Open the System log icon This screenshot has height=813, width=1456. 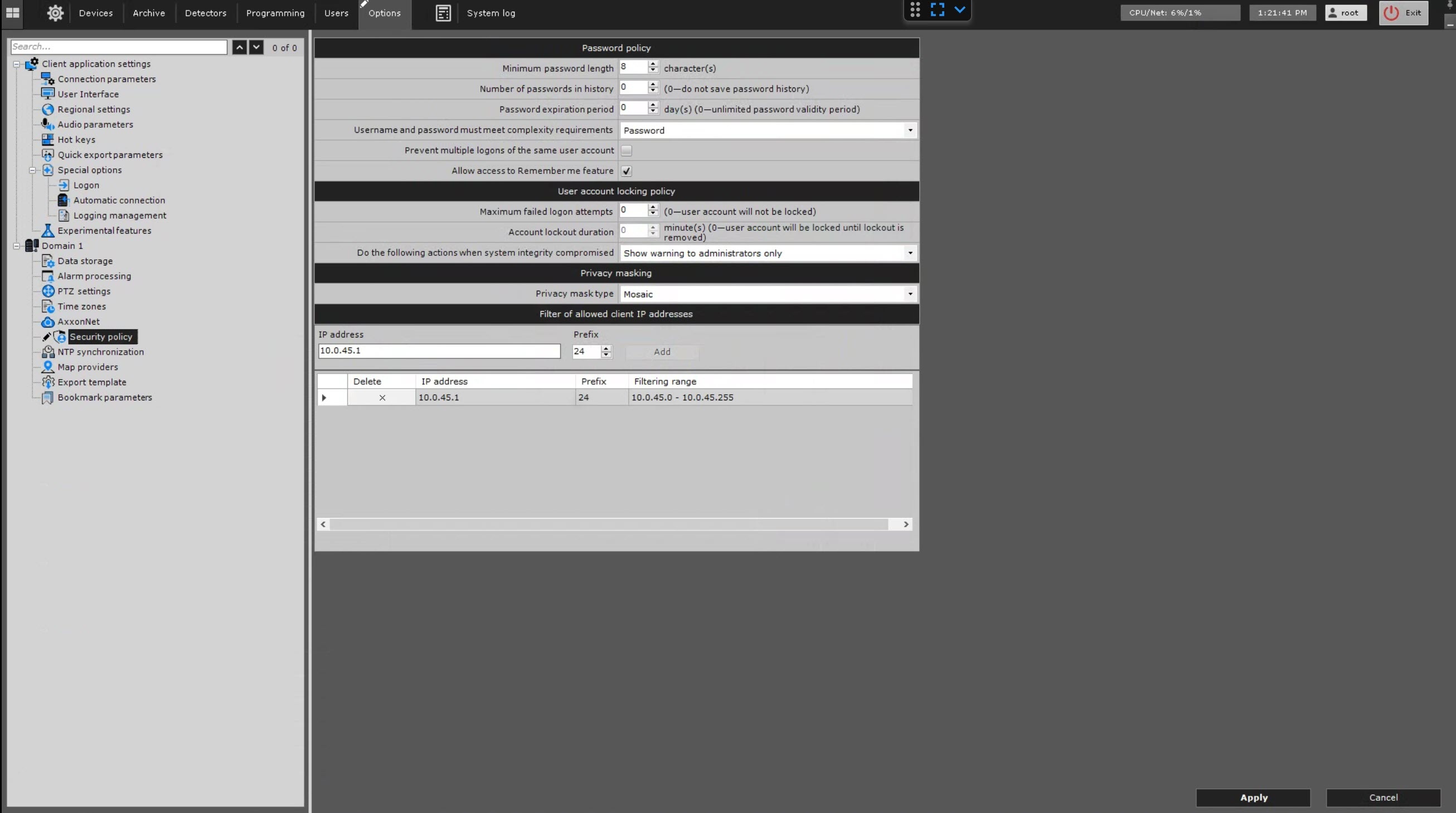(x=443, y=13)
